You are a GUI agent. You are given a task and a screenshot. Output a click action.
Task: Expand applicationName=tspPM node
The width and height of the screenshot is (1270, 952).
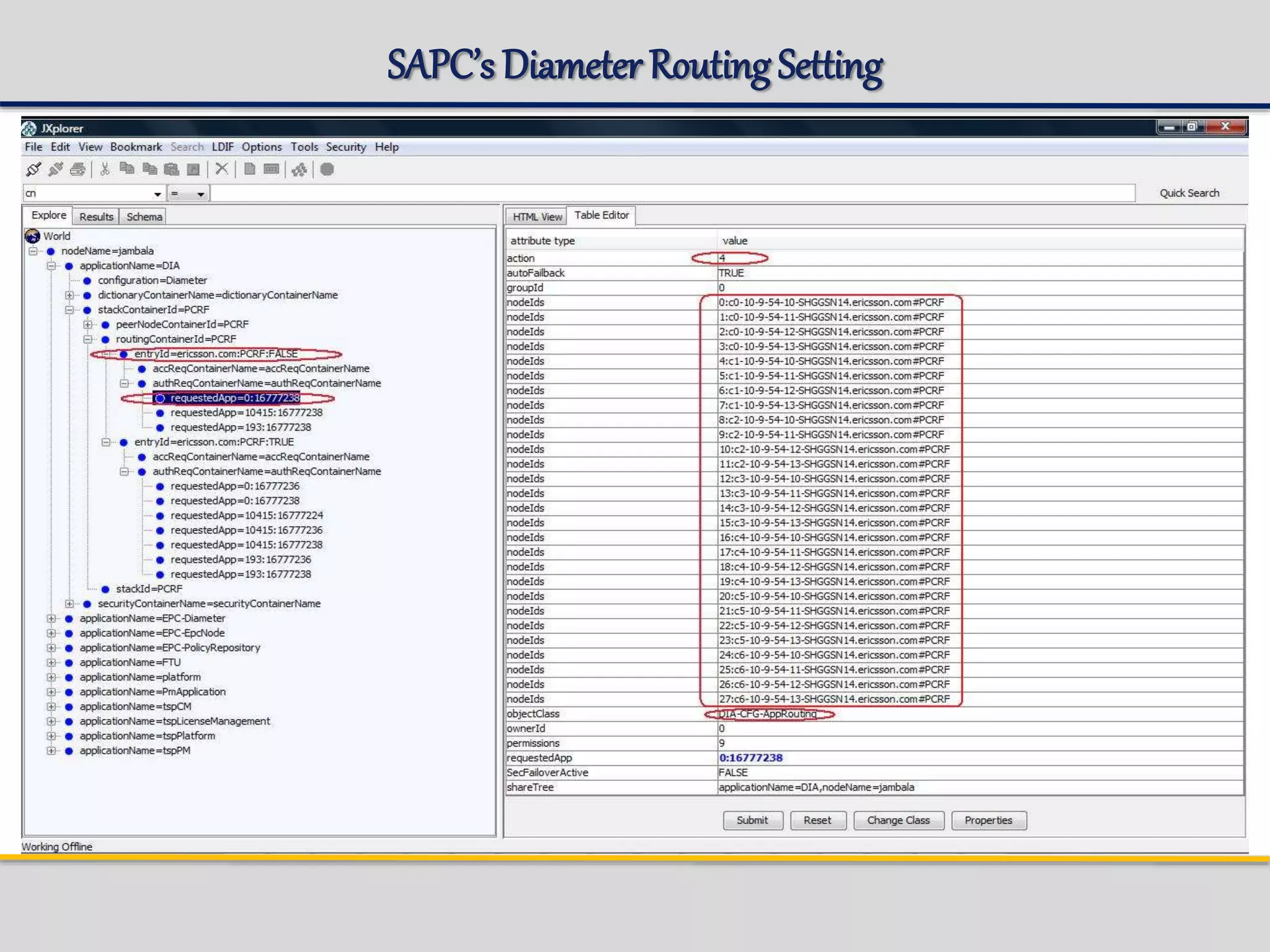51,751
